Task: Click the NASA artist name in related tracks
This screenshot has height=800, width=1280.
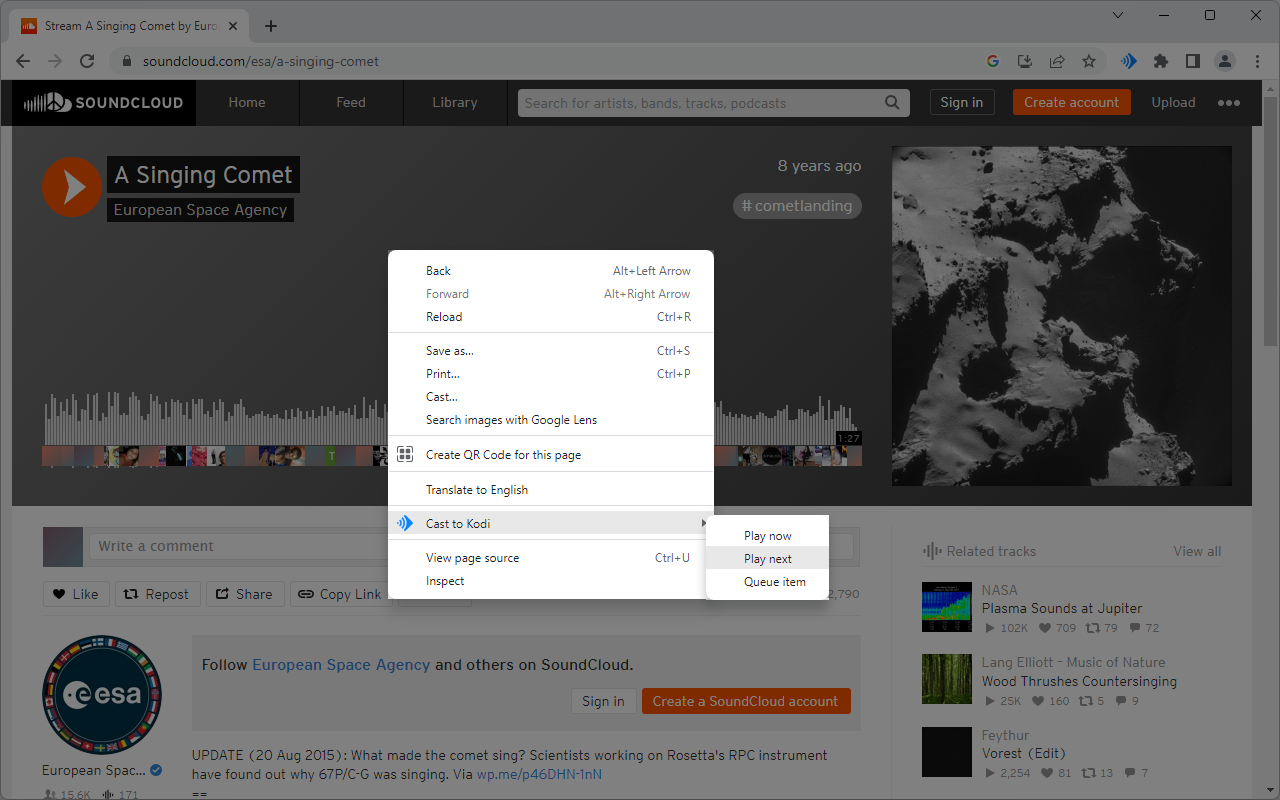Action: [1000, 590]
